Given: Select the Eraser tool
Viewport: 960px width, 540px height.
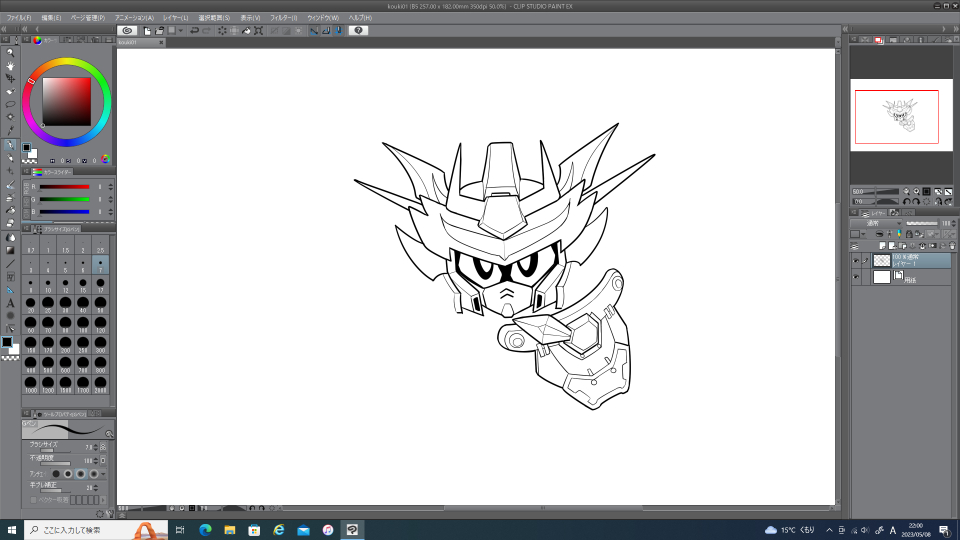Looking at the screenshot, I should pyautogui.click(x=10, y=223).
